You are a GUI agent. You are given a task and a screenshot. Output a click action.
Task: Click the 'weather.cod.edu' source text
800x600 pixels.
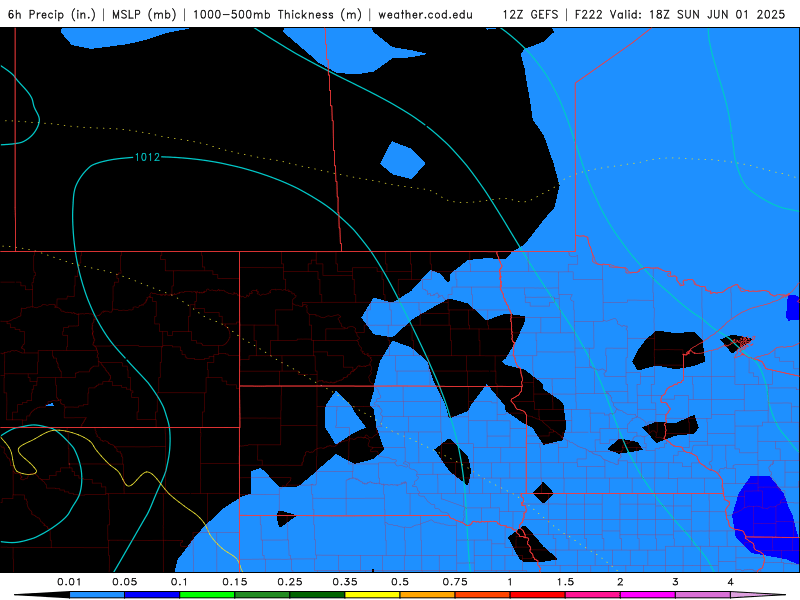(x=426, y=14)
